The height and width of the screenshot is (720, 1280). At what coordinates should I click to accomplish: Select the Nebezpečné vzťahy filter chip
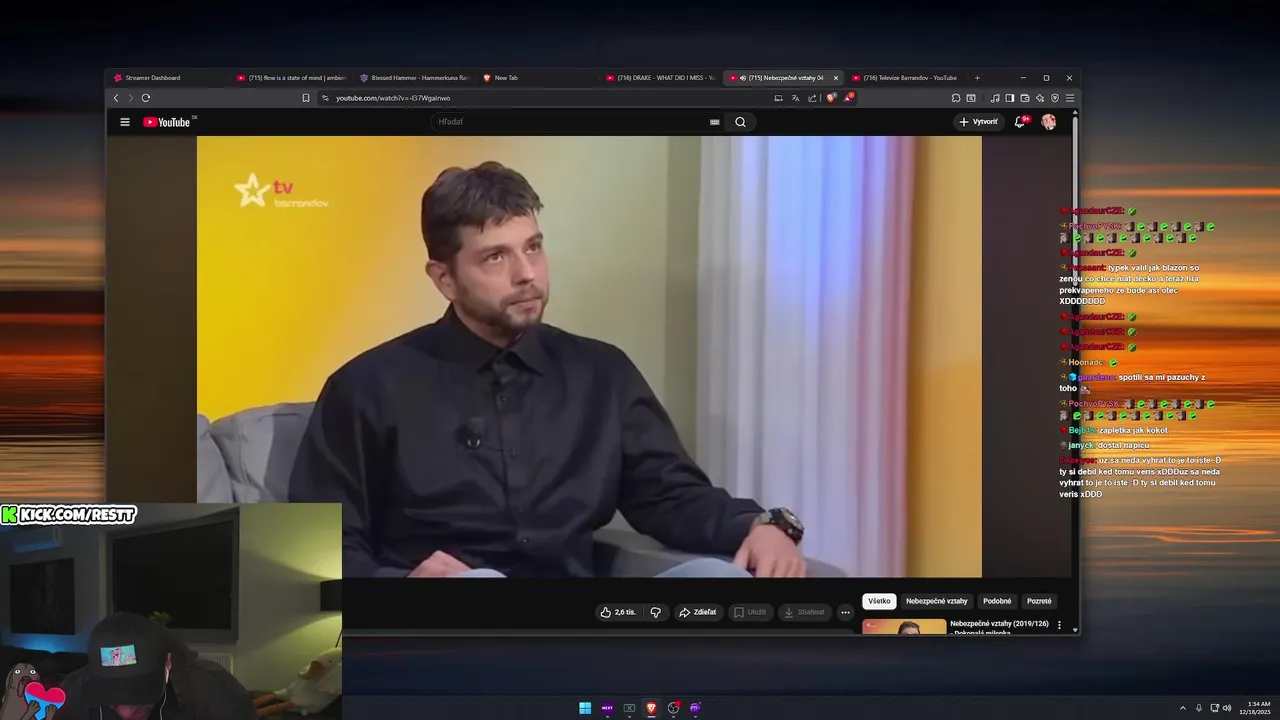click(937, 601)
